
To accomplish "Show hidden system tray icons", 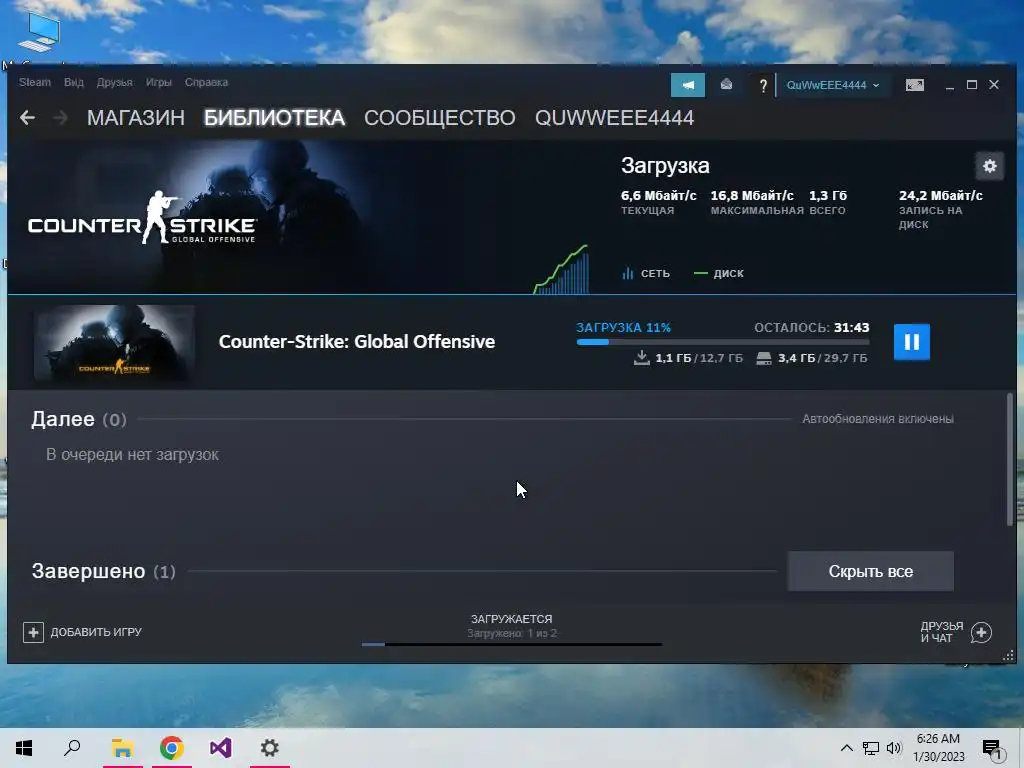I will click(x=846, y=748).
